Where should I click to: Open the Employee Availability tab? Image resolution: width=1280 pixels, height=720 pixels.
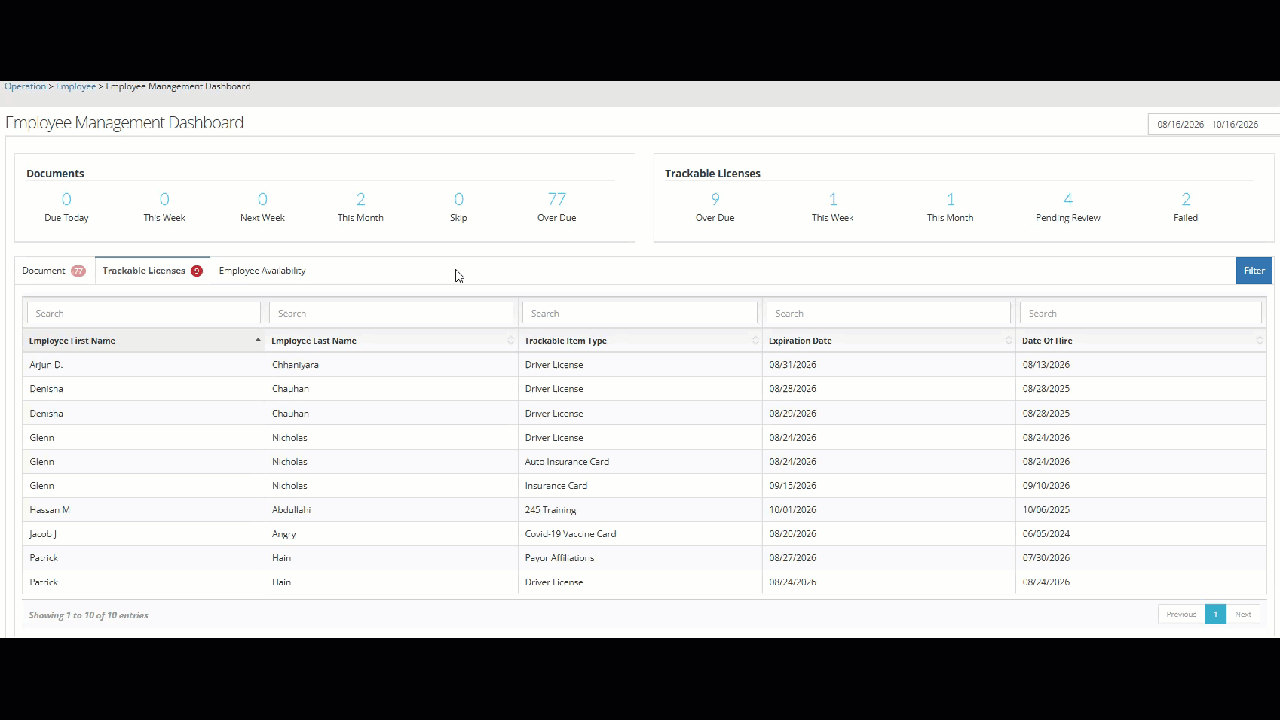[x=262, y=271]
